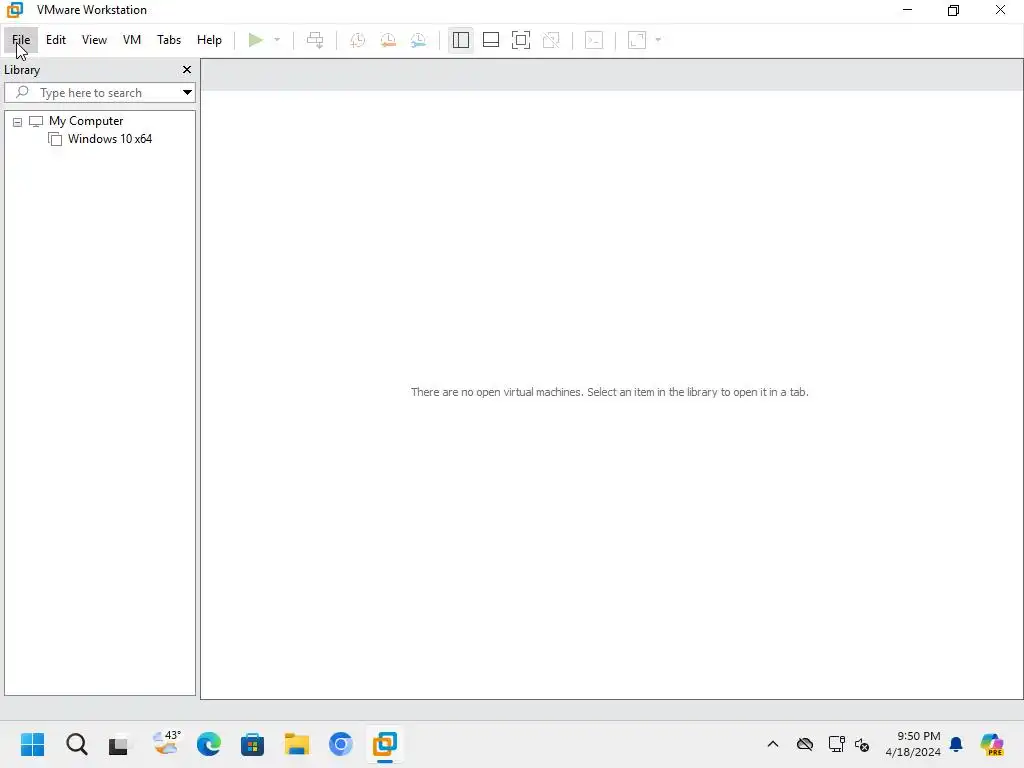Open the notification bell icon
The width and height of the screenshot is (1024, 768).
click(956, 744)
